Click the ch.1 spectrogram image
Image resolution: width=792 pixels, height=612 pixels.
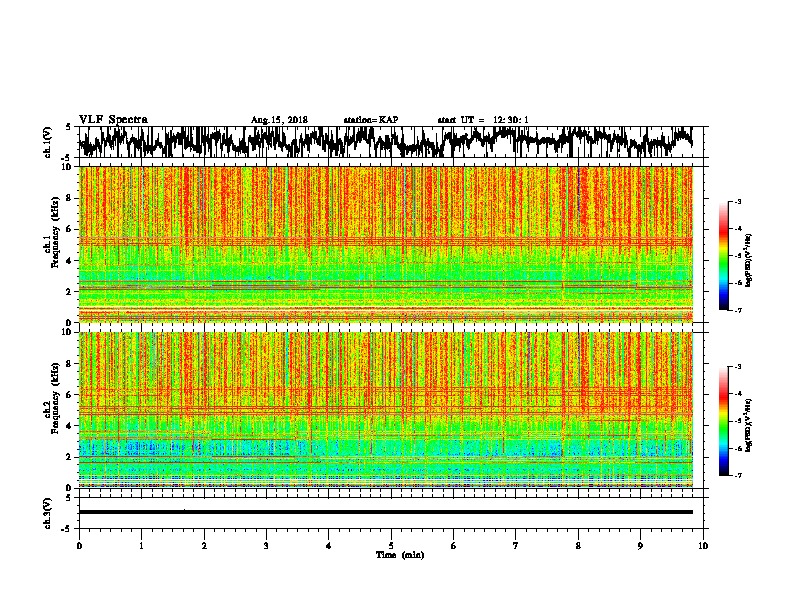pos(386,244)
